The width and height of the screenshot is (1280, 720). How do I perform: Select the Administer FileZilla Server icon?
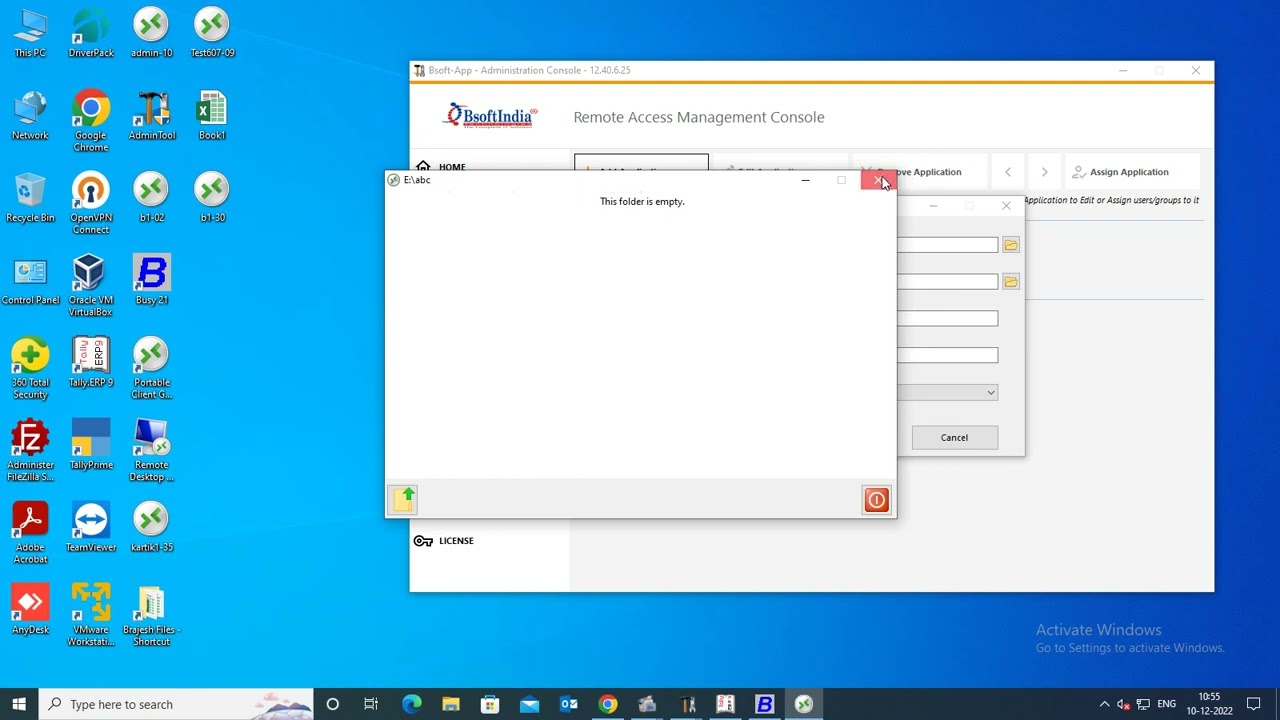coord(30,451)
